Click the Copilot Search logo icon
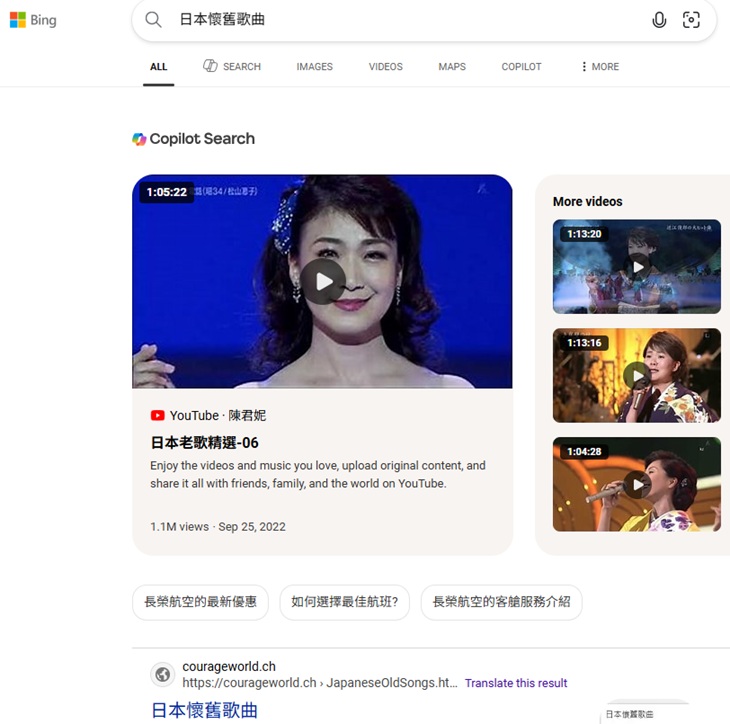Screen dimensions: 730x724 (140, 139)
